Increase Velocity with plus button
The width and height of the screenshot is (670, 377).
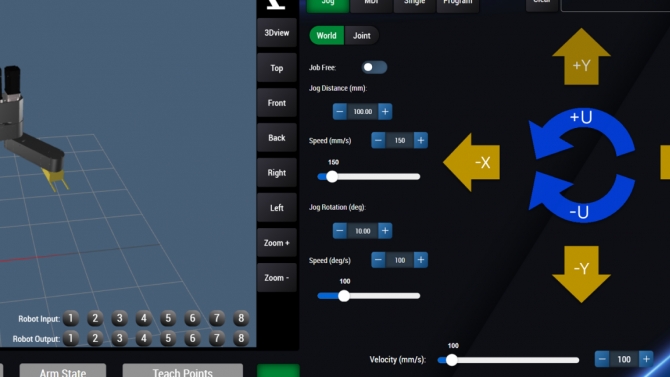(646, 359)
